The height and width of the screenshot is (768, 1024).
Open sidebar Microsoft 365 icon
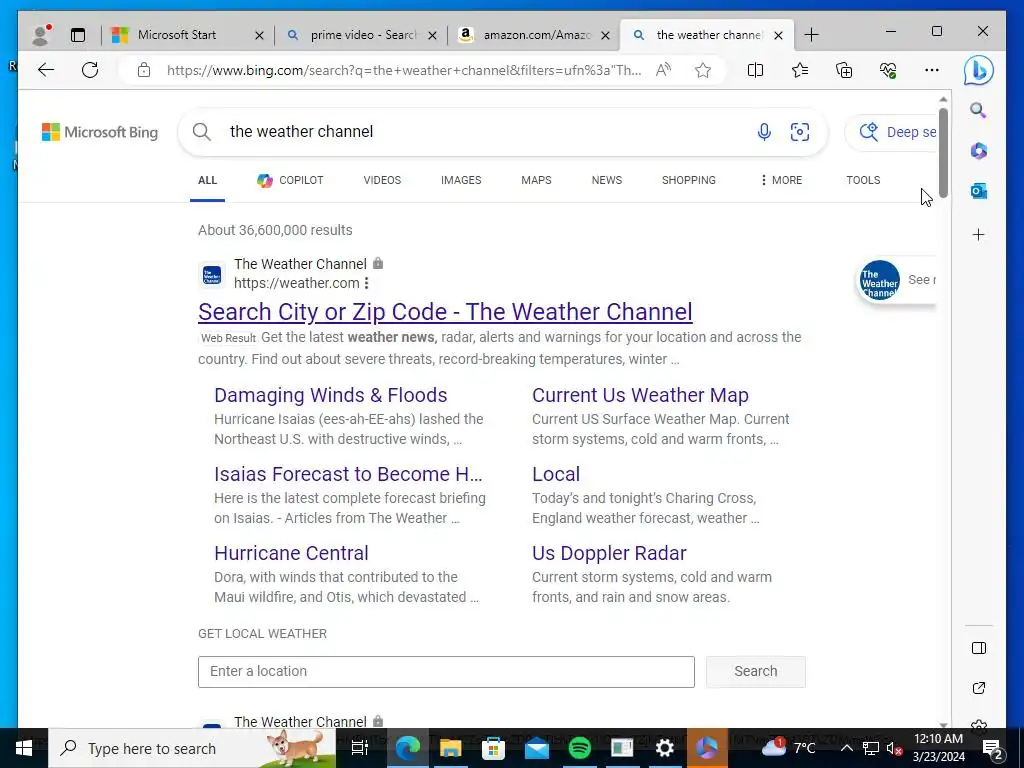click(x=978, y=151)
